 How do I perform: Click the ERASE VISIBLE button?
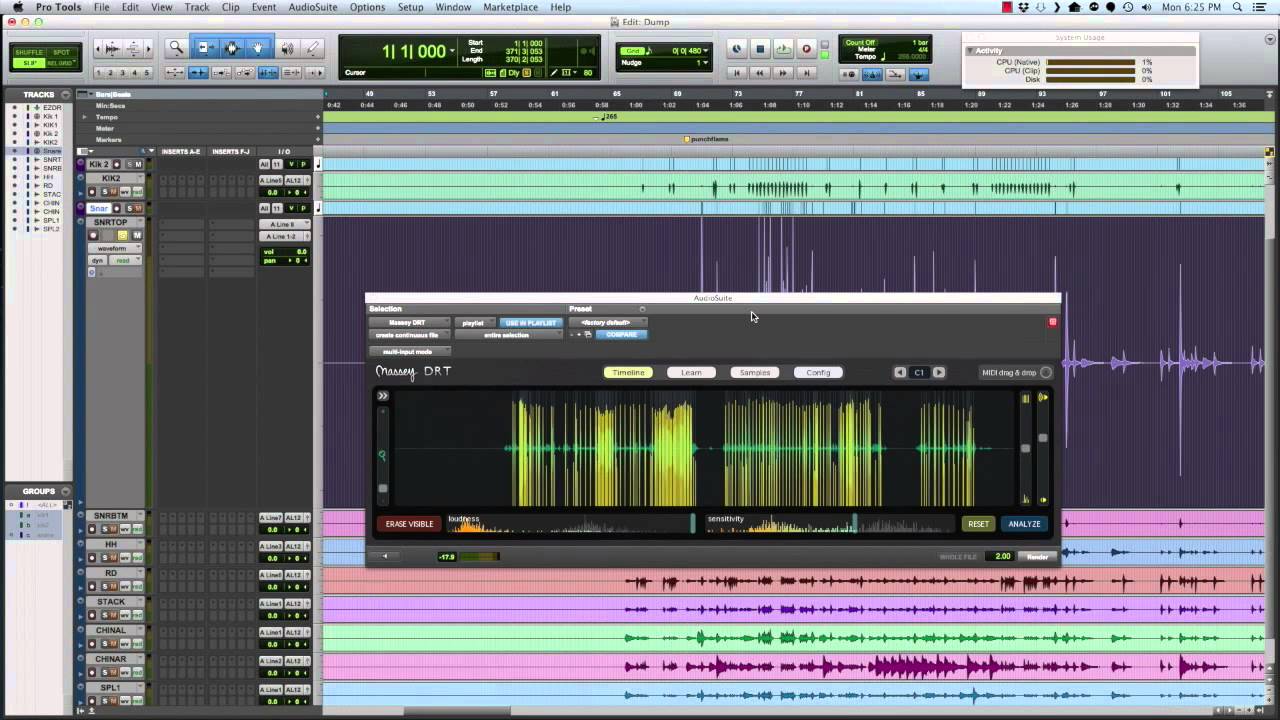pos(409,524)
